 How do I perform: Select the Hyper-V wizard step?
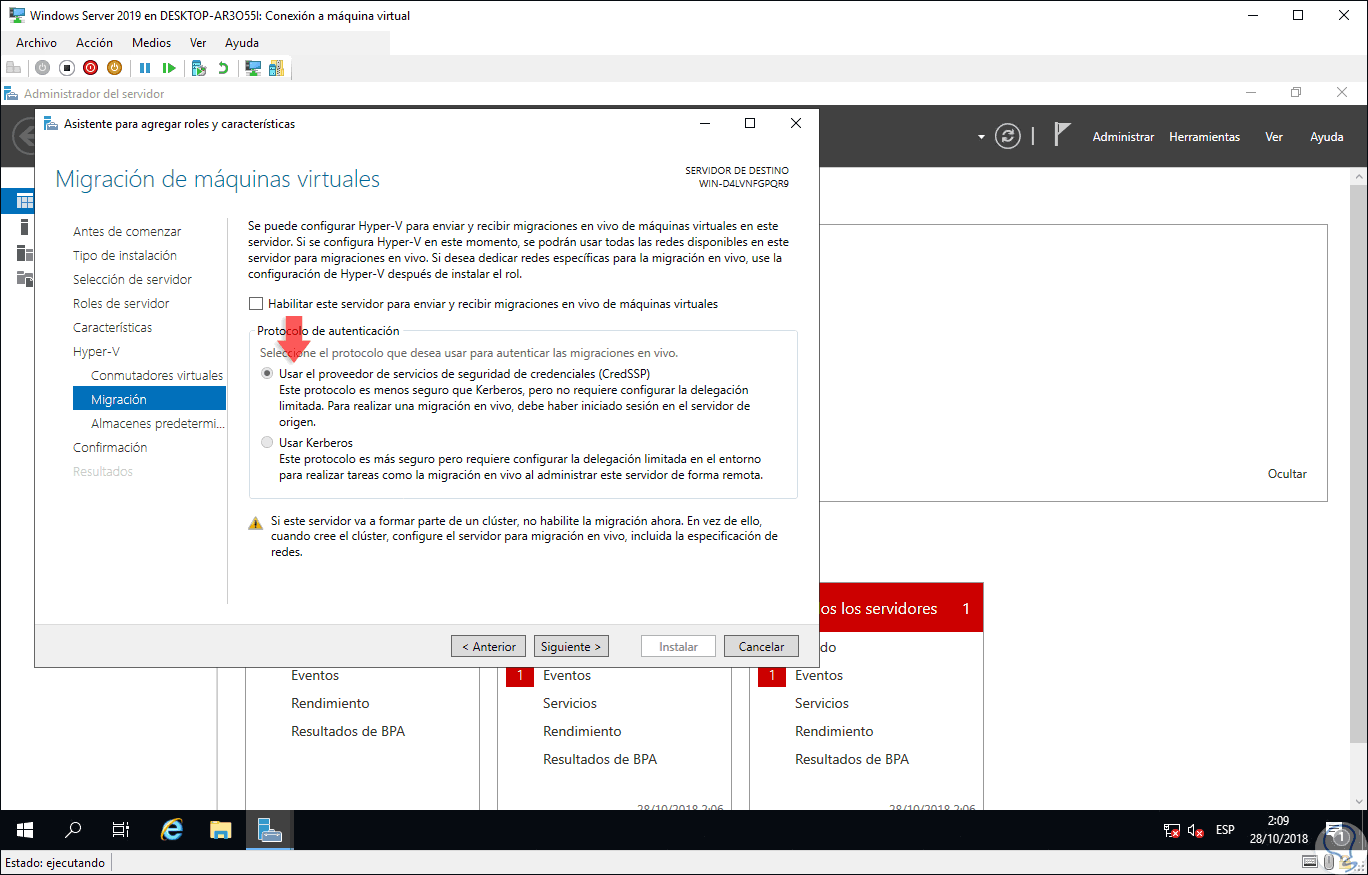coord(96,351)
